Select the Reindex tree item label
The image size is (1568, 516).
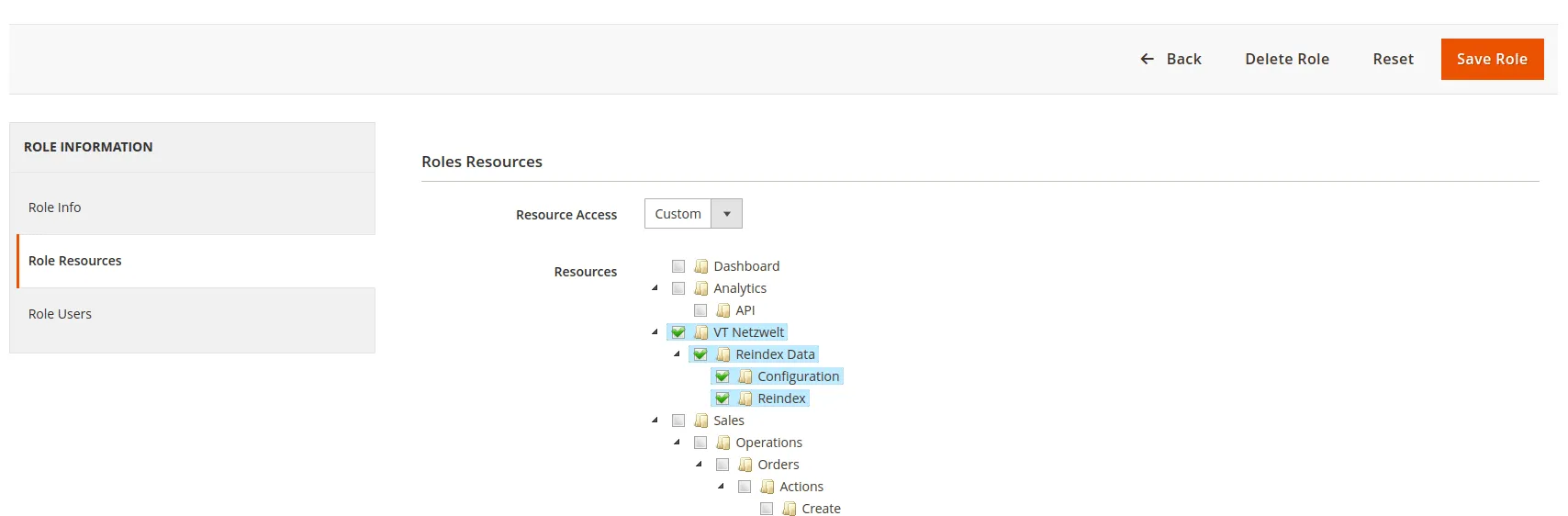(x=781, y=398)
